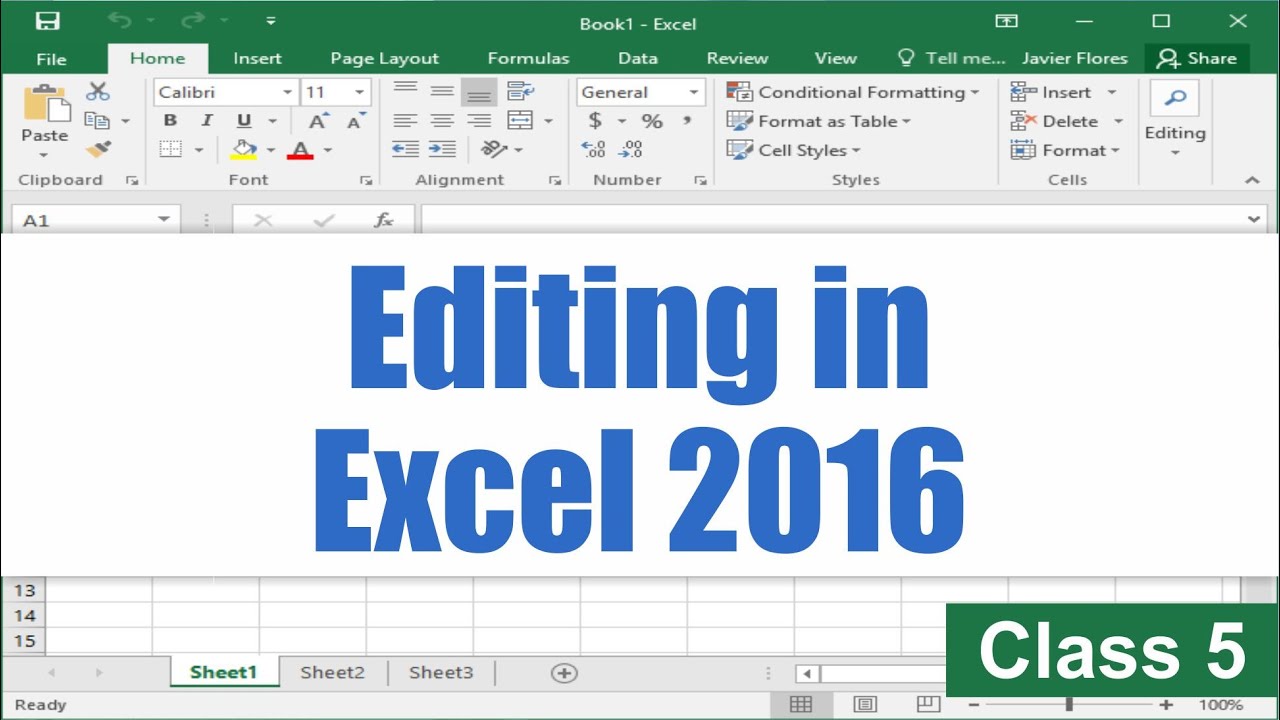Click the Save icon in title bar
The width and height of the screenshot is (1280, 720).
click(47, 21)
